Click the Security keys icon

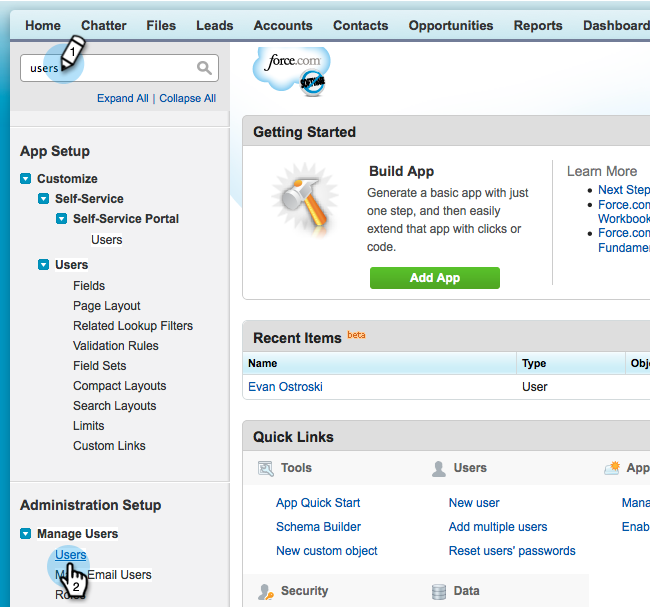point(266,592)
